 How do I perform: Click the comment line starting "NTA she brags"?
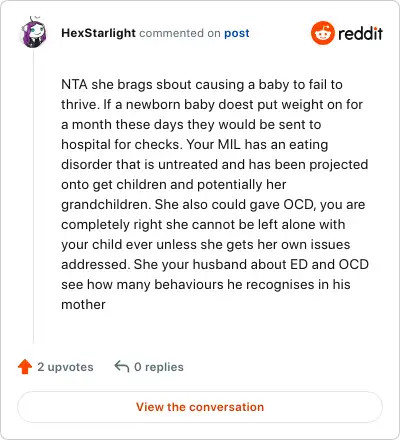(202, 85)
